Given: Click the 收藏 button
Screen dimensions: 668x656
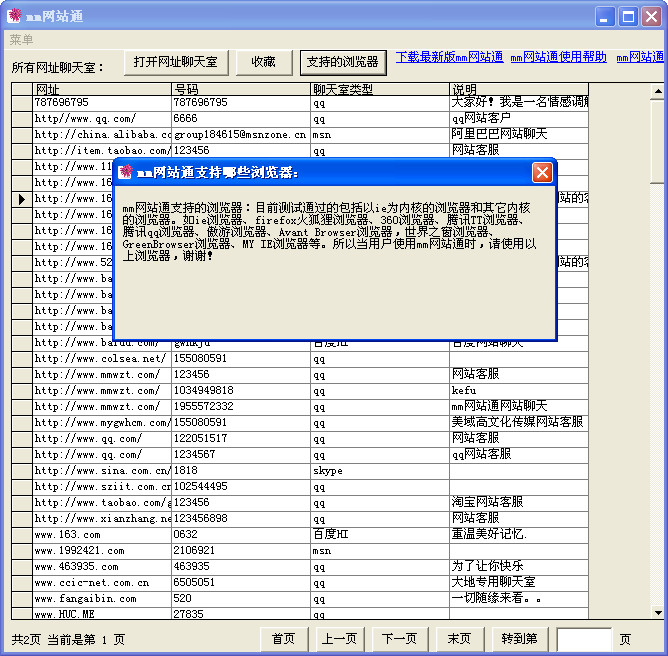Looking at the screenshot, I should pyautogui.click(x=264, y=63).
